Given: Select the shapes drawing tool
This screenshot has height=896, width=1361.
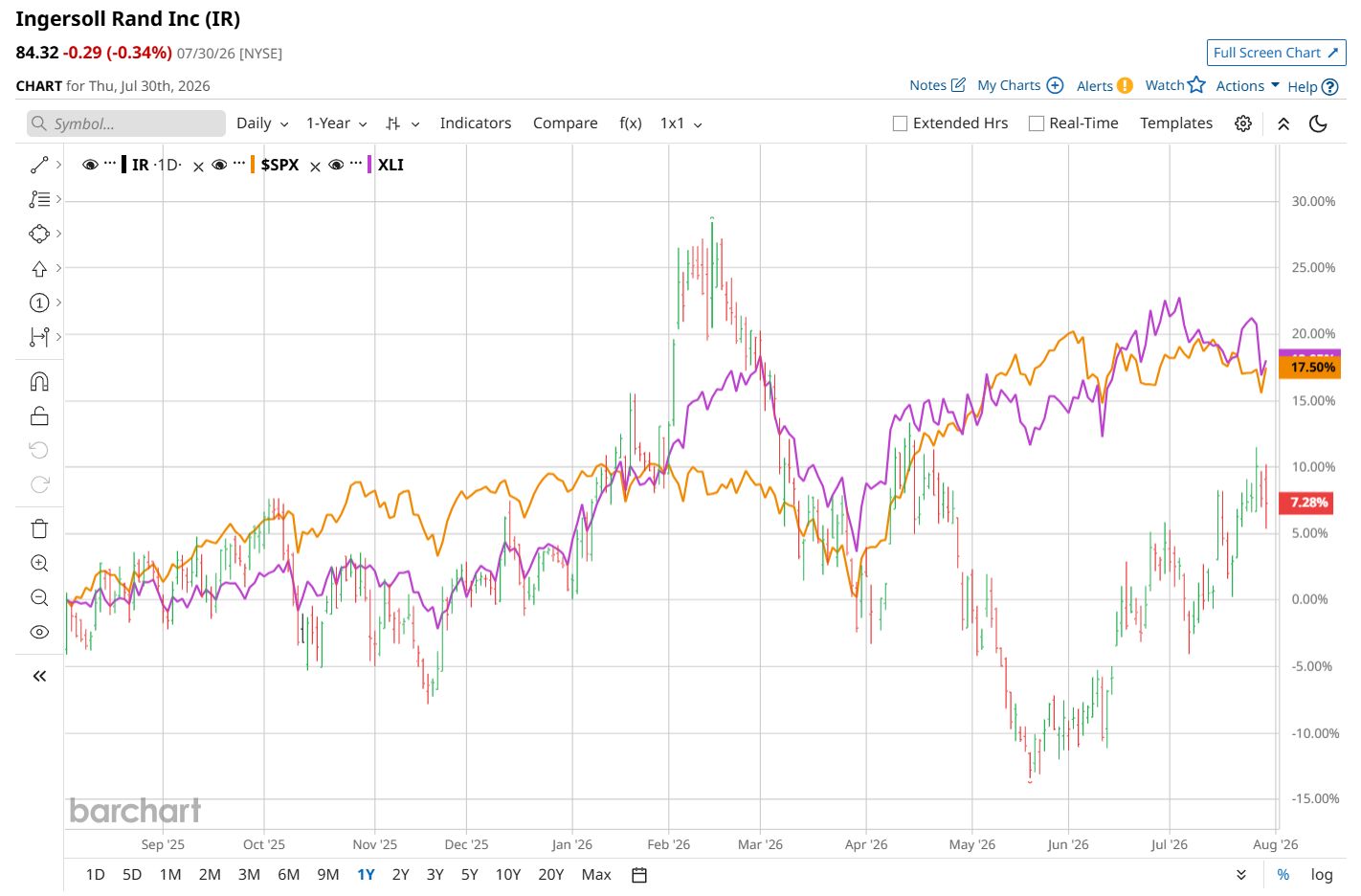Looking at the screenshot, I should [x=39, y=234].
